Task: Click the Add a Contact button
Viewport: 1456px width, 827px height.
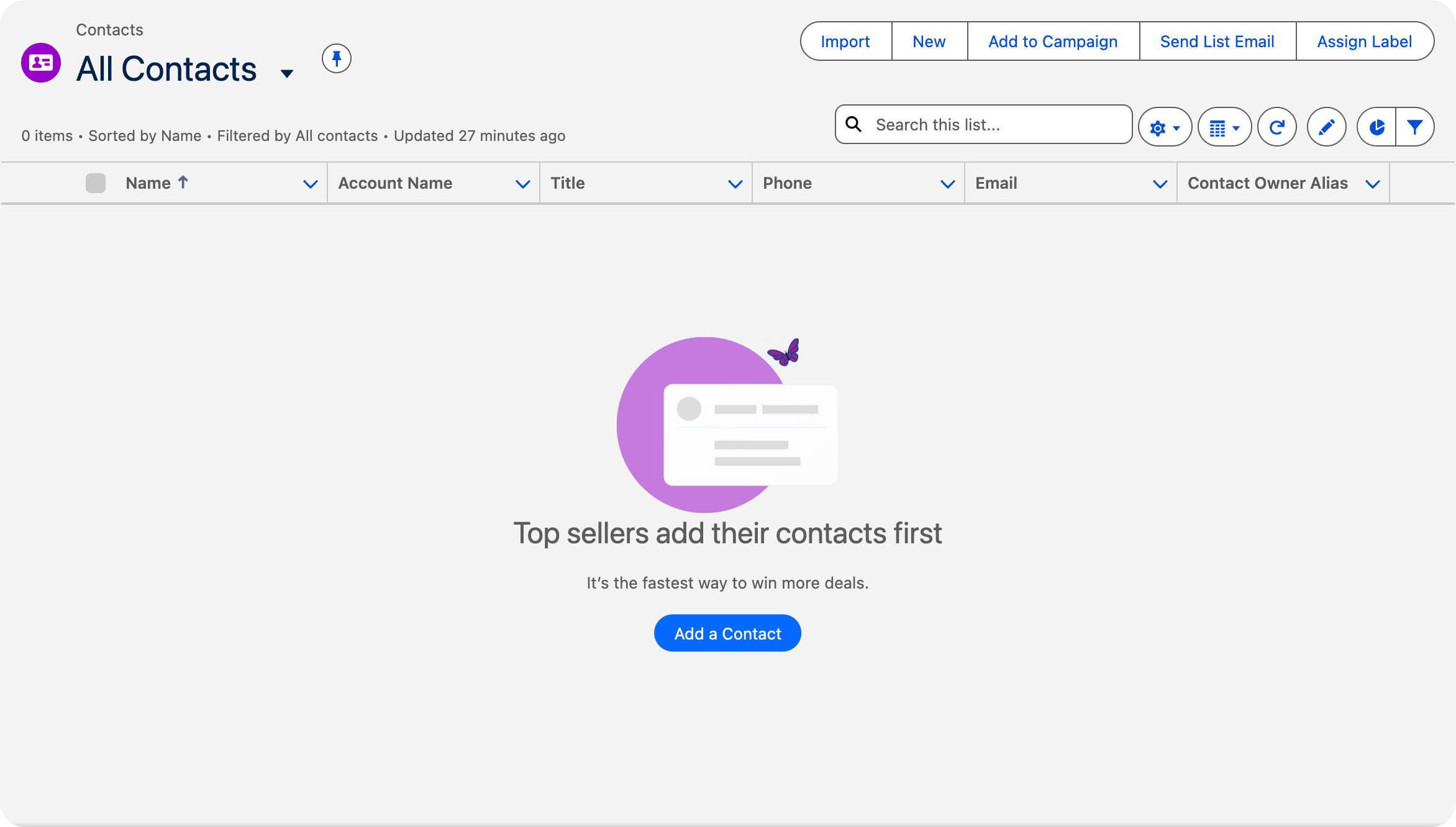Action: point(727,633)
